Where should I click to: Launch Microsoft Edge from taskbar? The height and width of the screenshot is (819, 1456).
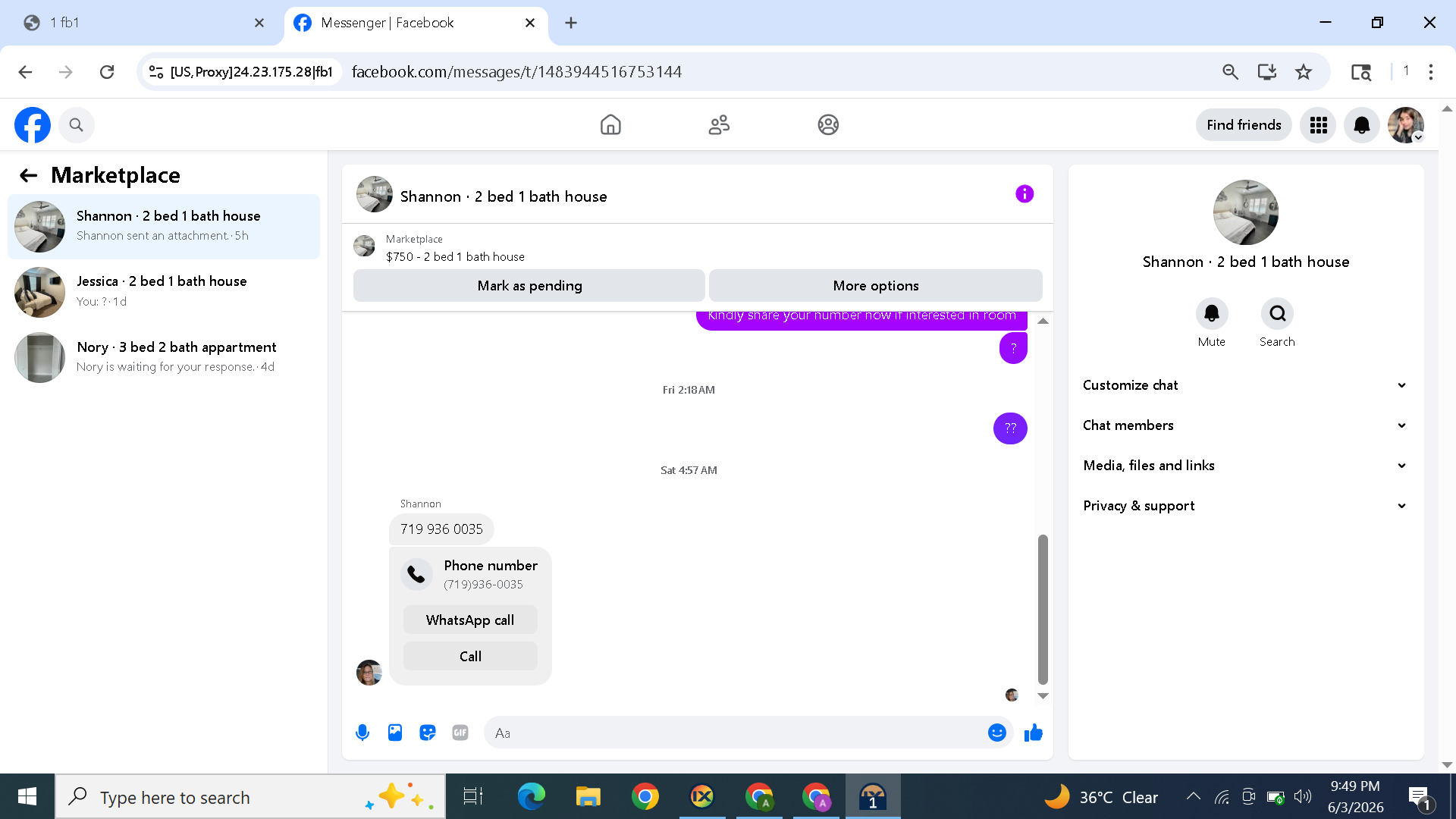532,796
